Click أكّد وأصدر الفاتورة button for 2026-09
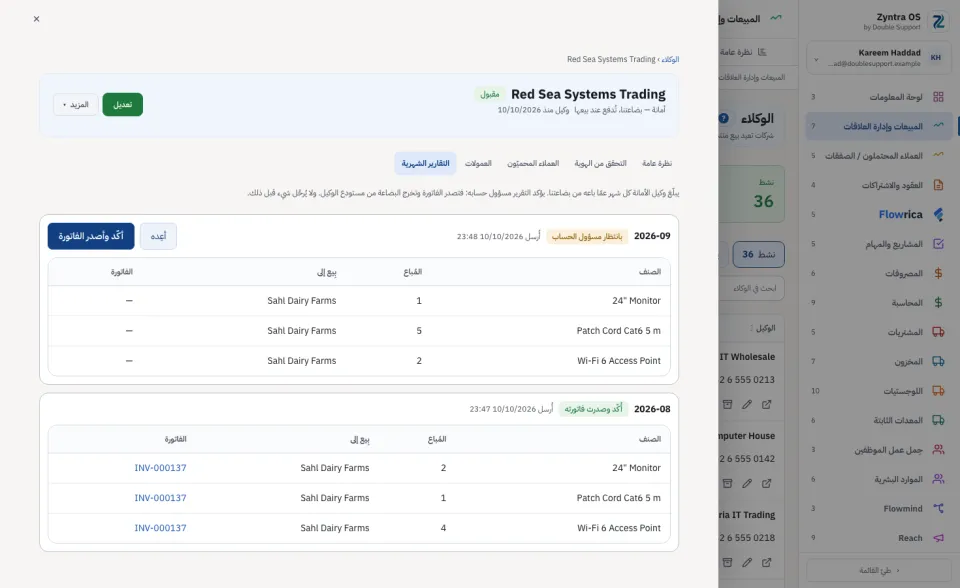Screen dimensions: 960x588 click(91, 236)
